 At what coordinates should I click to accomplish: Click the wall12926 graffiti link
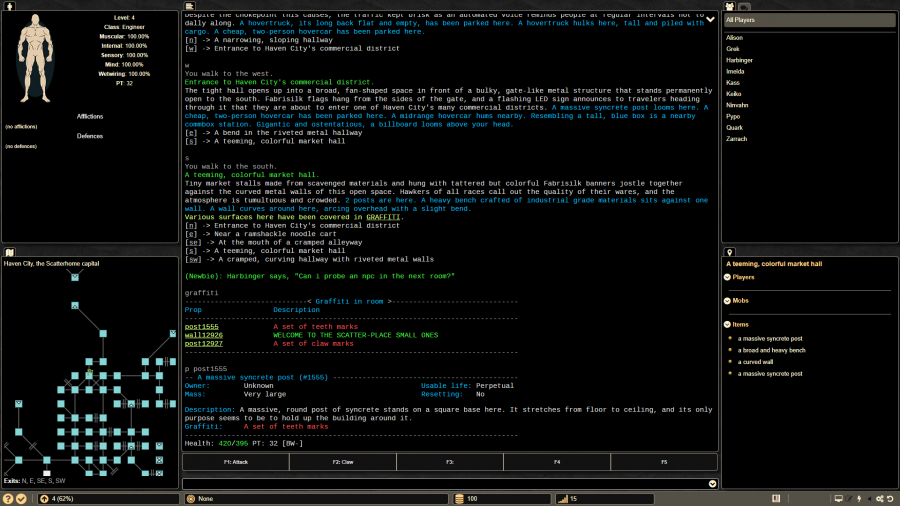click(x=204, y=335)
